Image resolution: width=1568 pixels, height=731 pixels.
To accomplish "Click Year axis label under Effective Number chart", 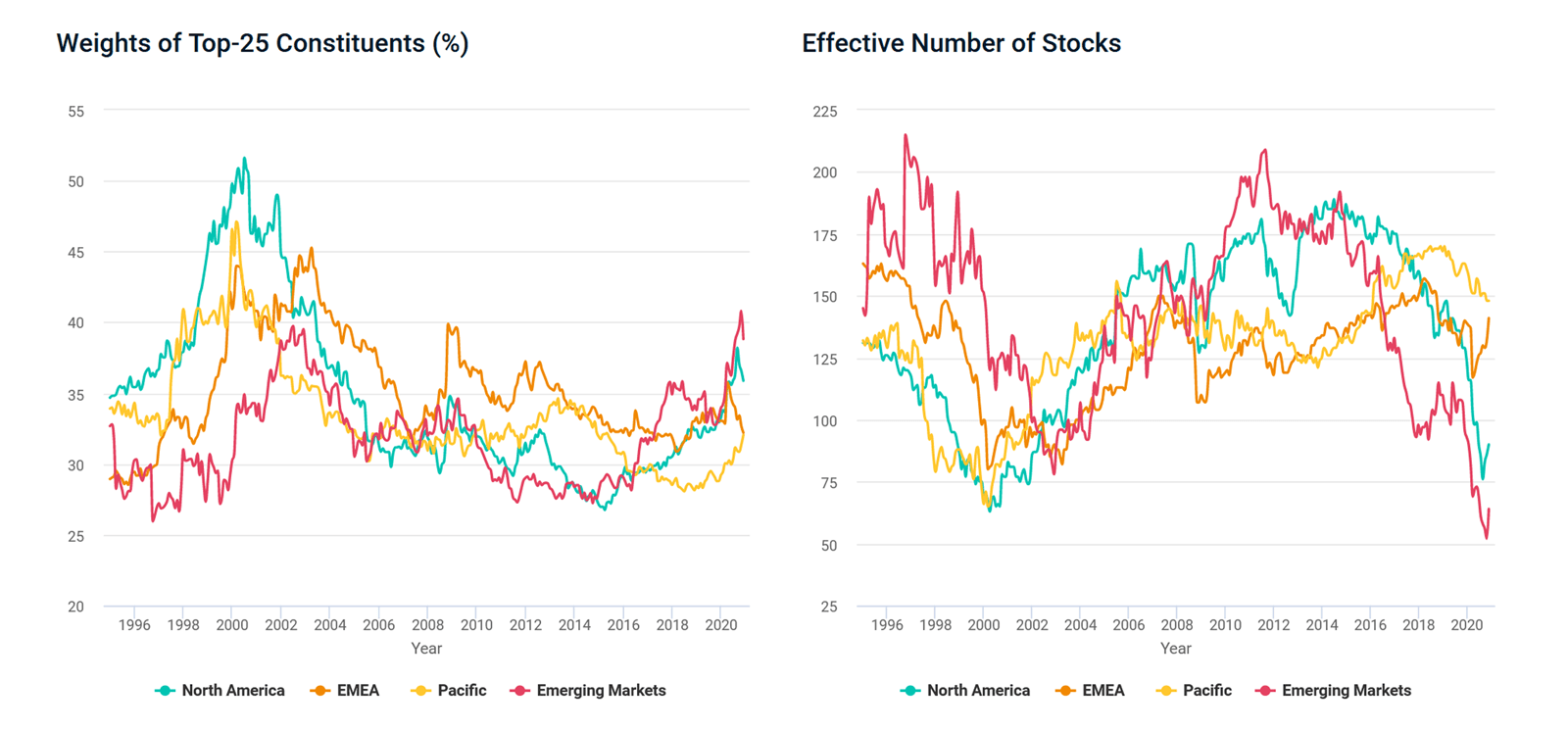I will pos(1176,649).
